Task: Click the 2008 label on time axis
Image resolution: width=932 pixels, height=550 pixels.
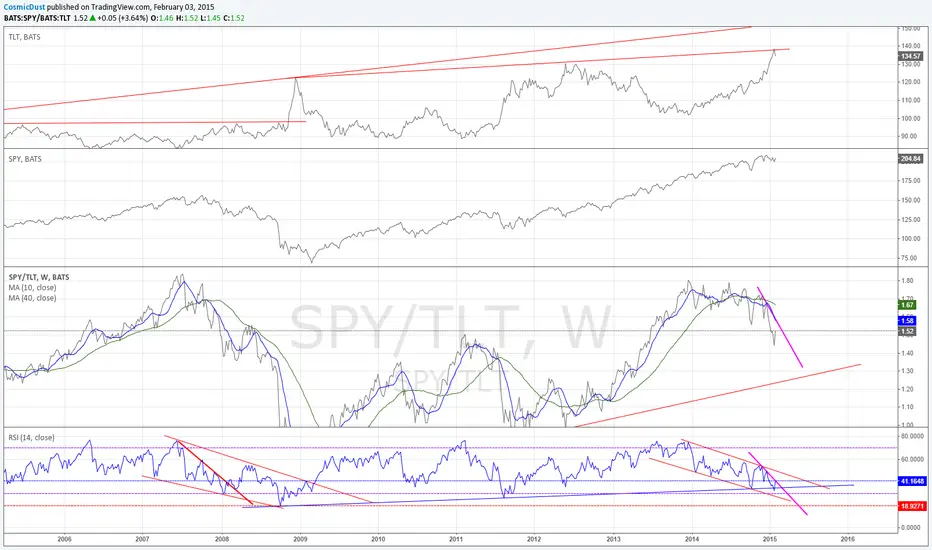Action: coord(222,539)
